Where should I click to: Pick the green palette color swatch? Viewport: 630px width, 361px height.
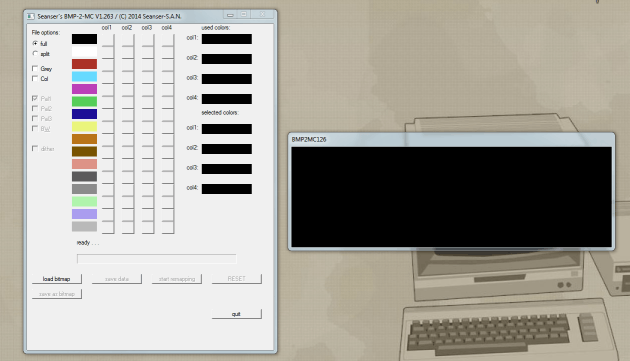pyautogui.click(x=84, y=101)
